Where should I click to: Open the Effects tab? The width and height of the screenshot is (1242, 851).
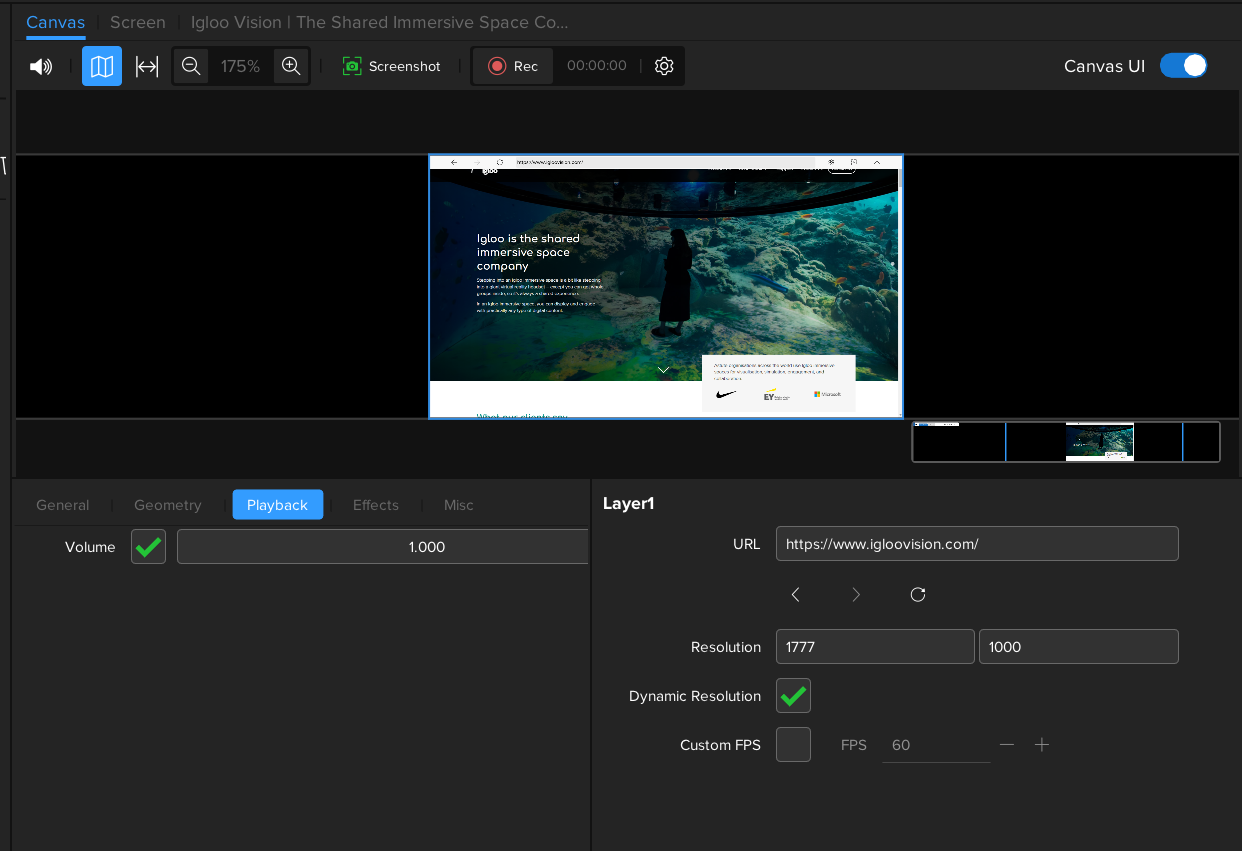click(376, 505)
